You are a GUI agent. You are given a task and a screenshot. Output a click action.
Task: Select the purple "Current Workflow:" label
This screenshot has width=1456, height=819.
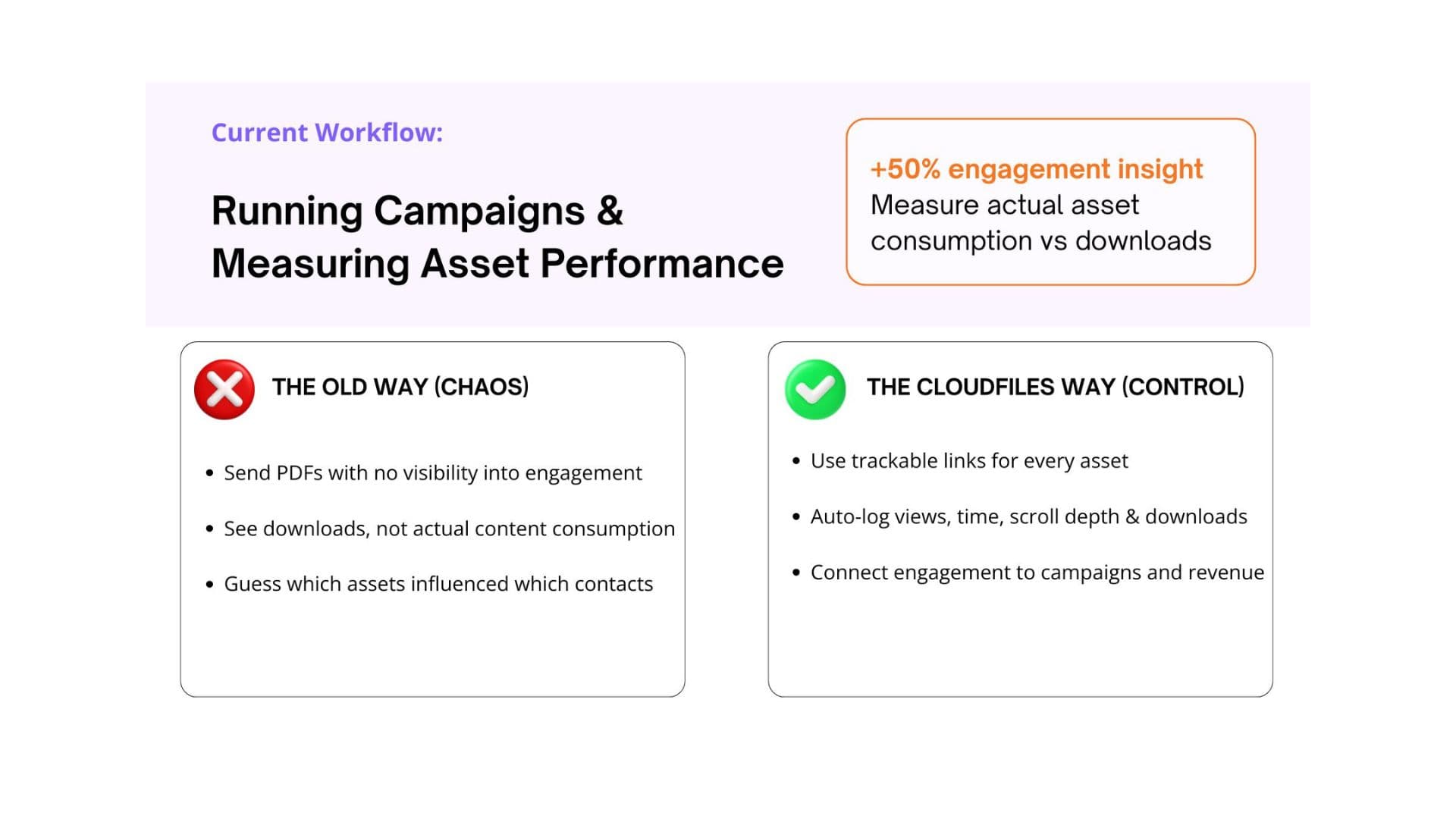click(327, 133)
